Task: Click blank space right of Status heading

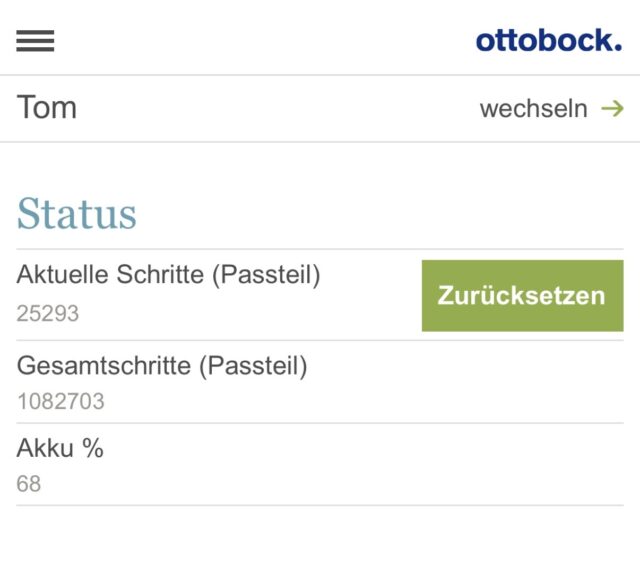Action: click(x=400, y=214)
